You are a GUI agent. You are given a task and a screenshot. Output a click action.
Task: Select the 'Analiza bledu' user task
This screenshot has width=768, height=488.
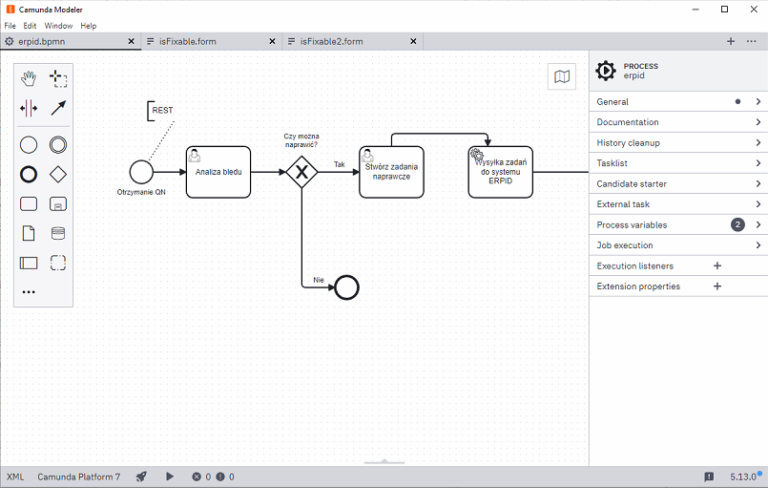point(218,172)
